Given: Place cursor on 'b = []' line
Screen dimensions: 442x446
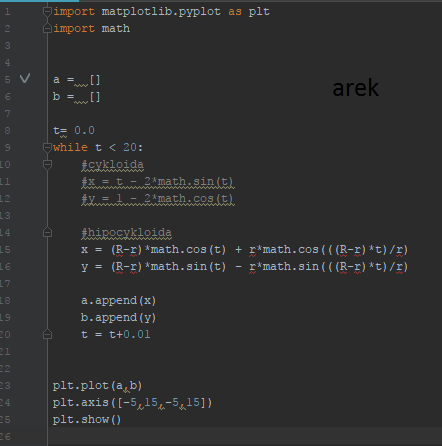Looking at the screenshot, I should pos(76,97).
